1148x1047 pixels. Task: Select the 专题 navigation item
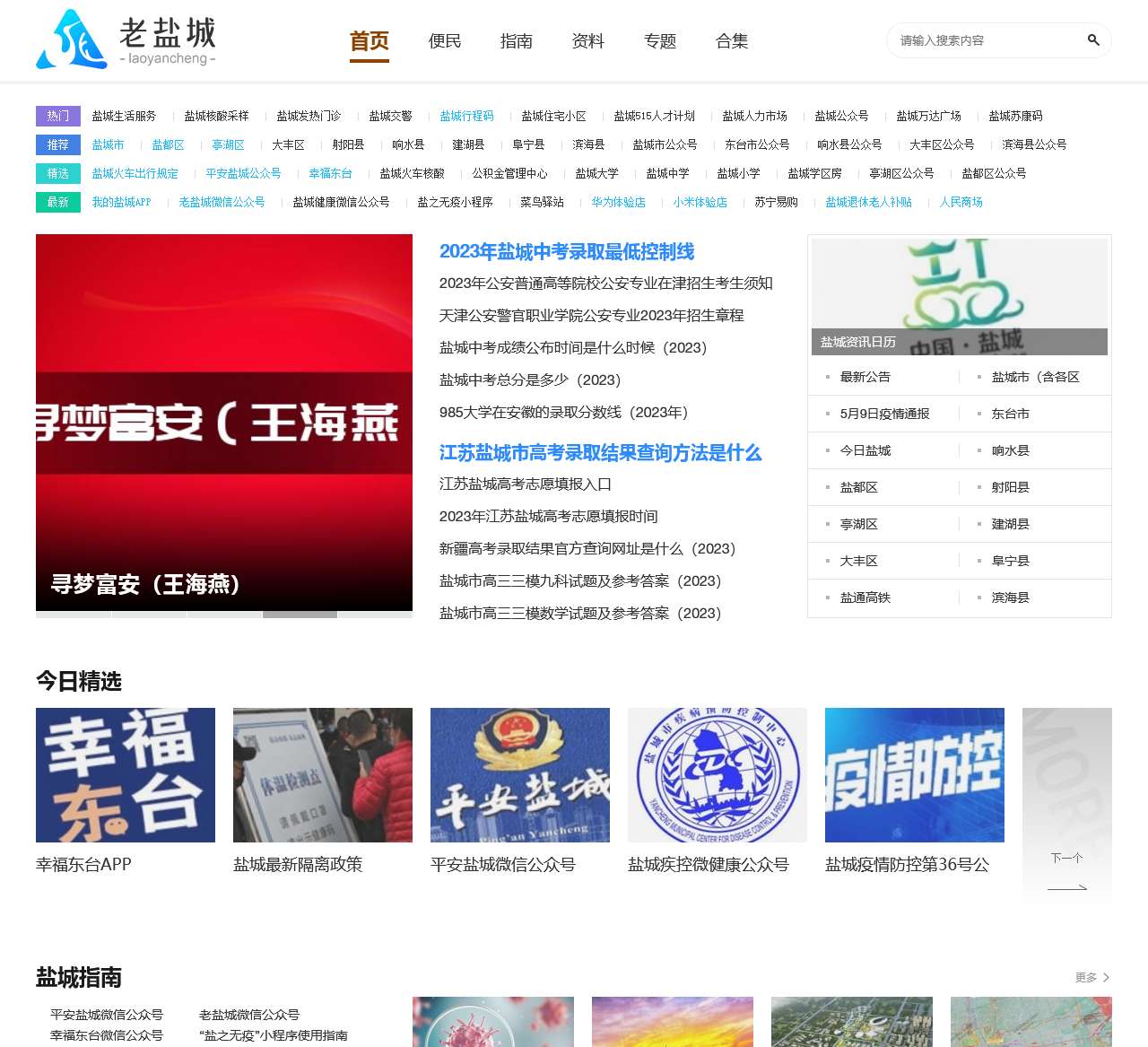coord(660,40)
